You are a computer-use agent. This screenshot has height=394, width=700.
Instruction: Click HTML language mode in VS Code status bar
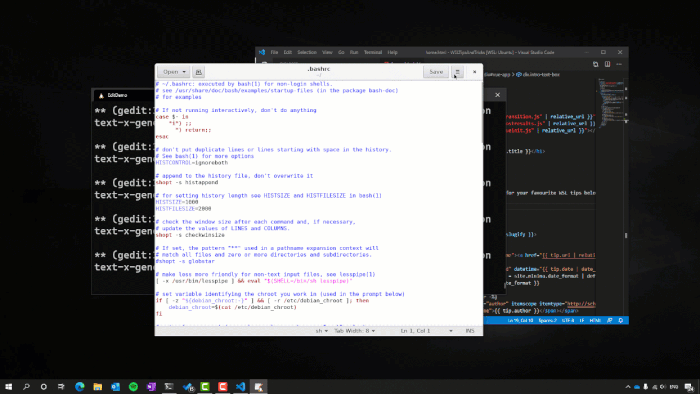coord(595,320)
